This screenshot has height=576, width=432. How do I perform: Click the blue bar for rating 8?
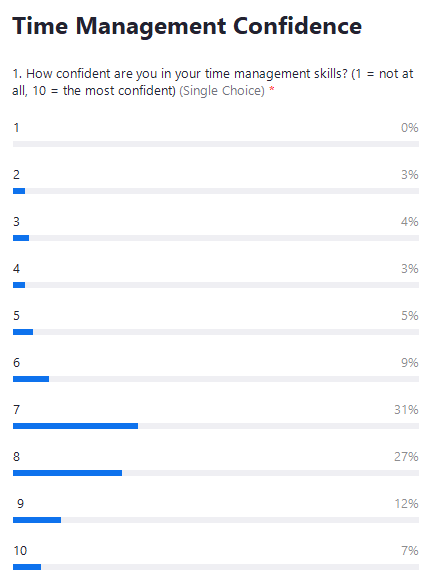point(68,473)
